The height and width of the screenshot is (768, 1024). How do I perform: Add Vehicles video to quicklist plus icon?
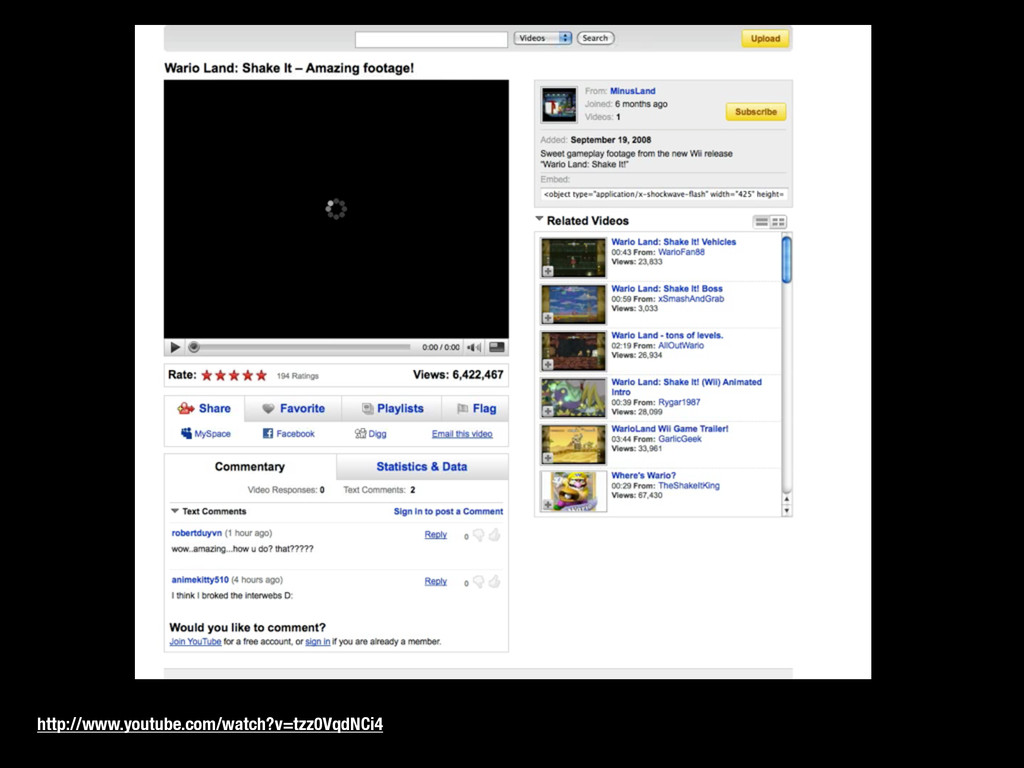(x=548, y=271)
